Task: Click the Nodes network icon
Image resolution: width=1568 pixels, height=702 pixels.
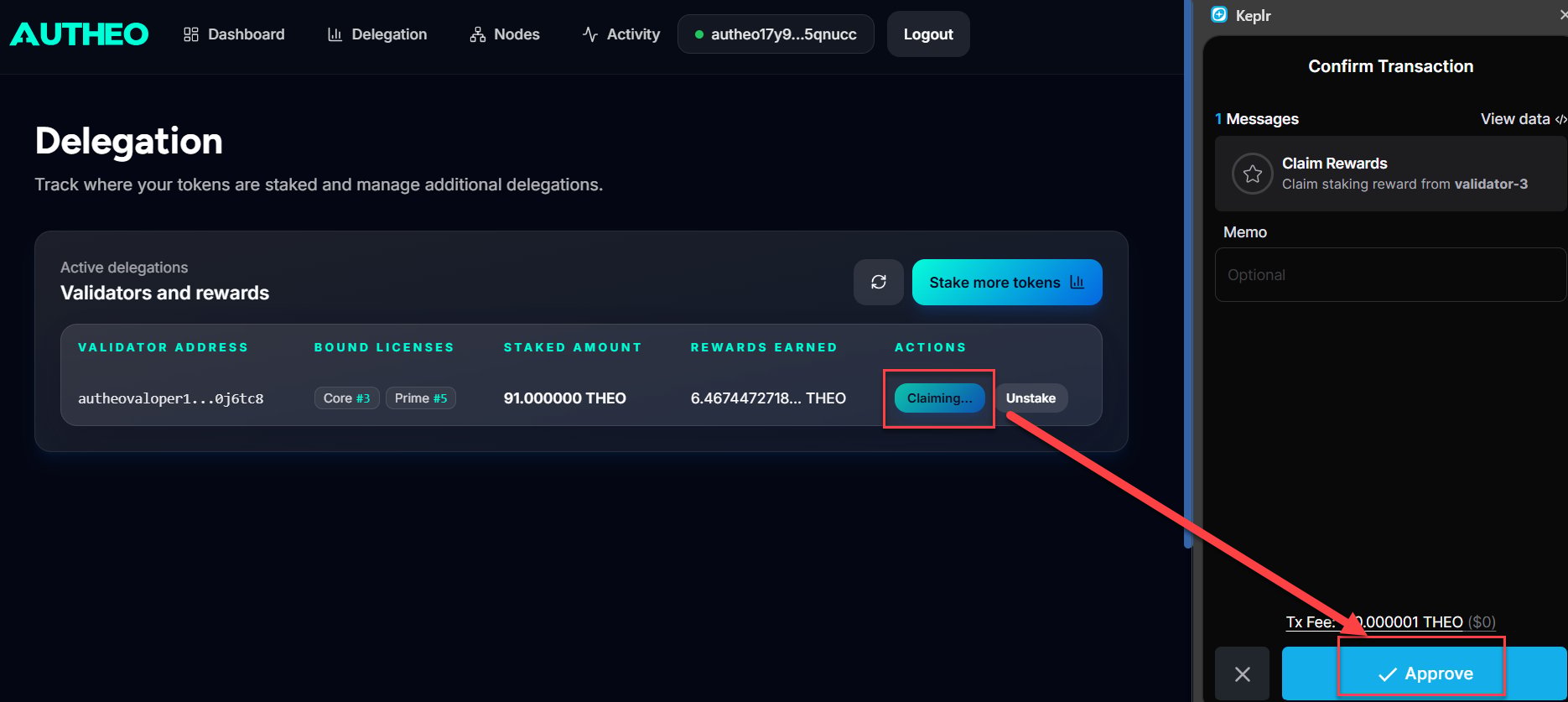Action: [x=478, y=34]
